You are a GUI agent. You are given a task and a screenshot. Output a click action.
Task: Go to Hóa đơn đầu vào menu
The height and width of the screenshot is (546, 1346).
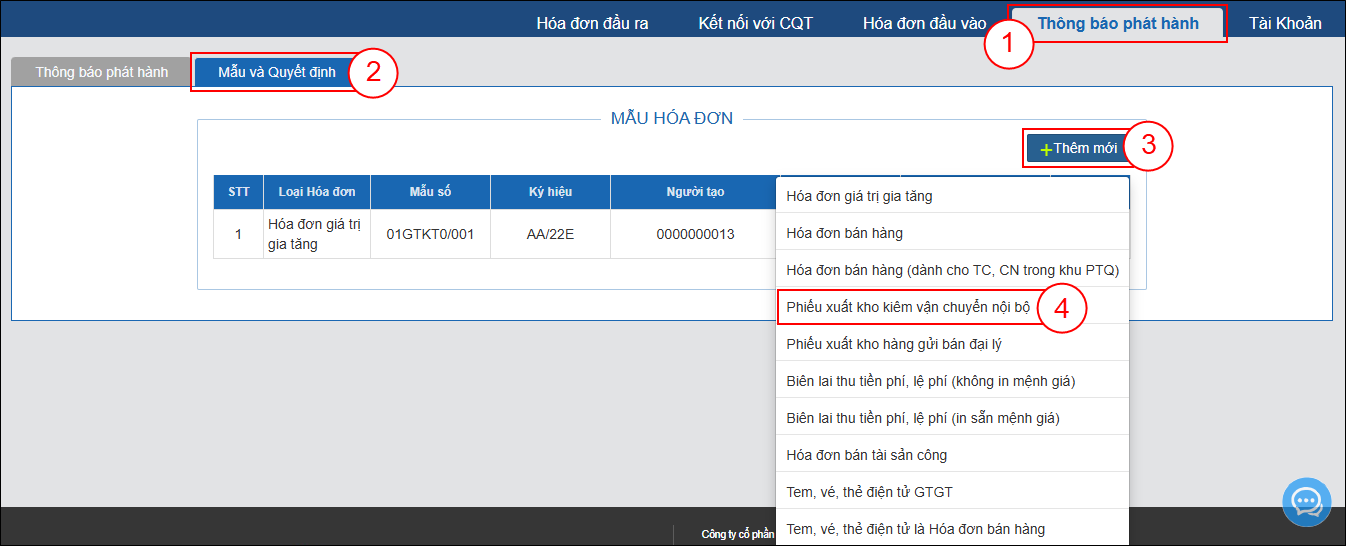924,23
